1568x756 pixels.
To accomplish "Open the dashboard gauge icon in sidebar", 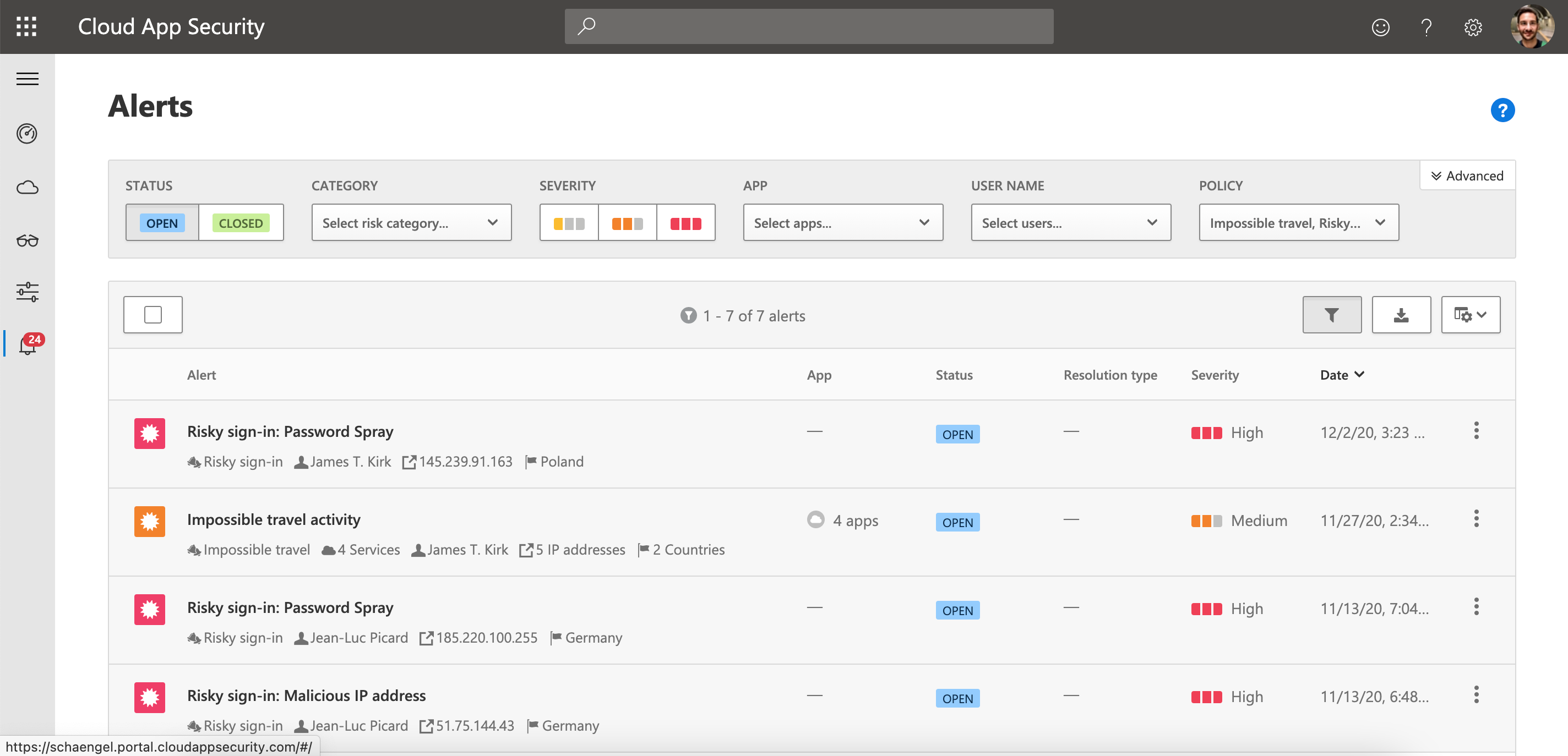I will point(27,134).
